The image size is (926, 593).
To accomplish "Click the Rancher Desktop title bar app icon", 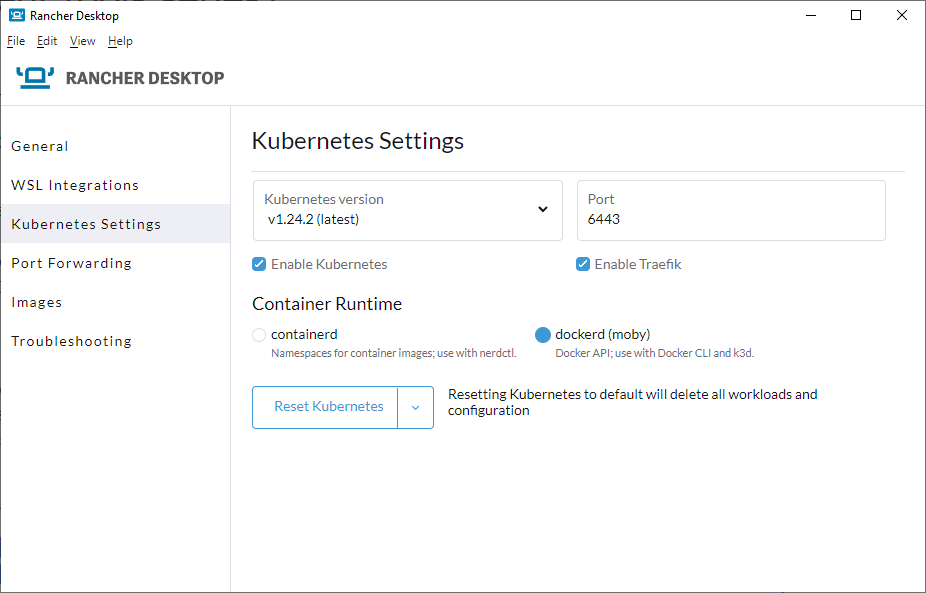I will [x=17, y=15].
